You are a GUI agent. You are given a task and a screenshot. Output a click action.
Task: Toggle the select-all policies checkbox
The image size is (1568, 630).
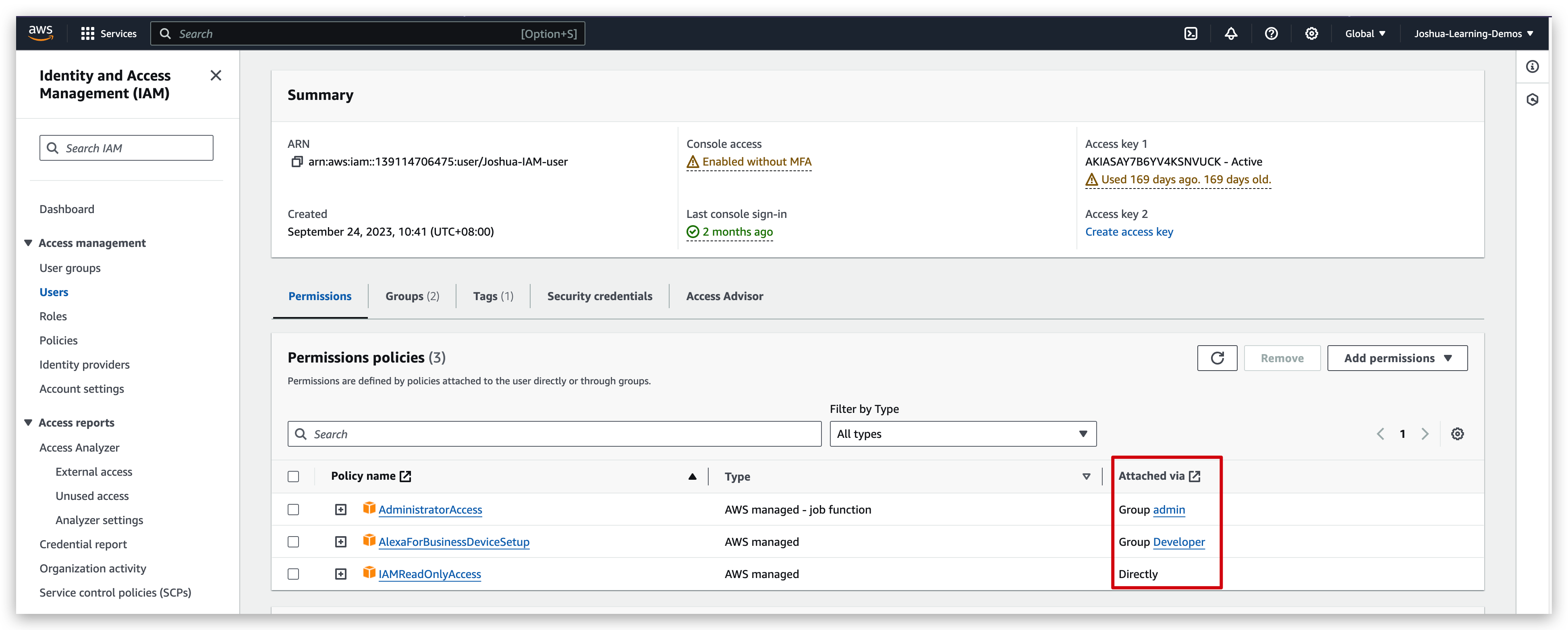tap(293, 477)
